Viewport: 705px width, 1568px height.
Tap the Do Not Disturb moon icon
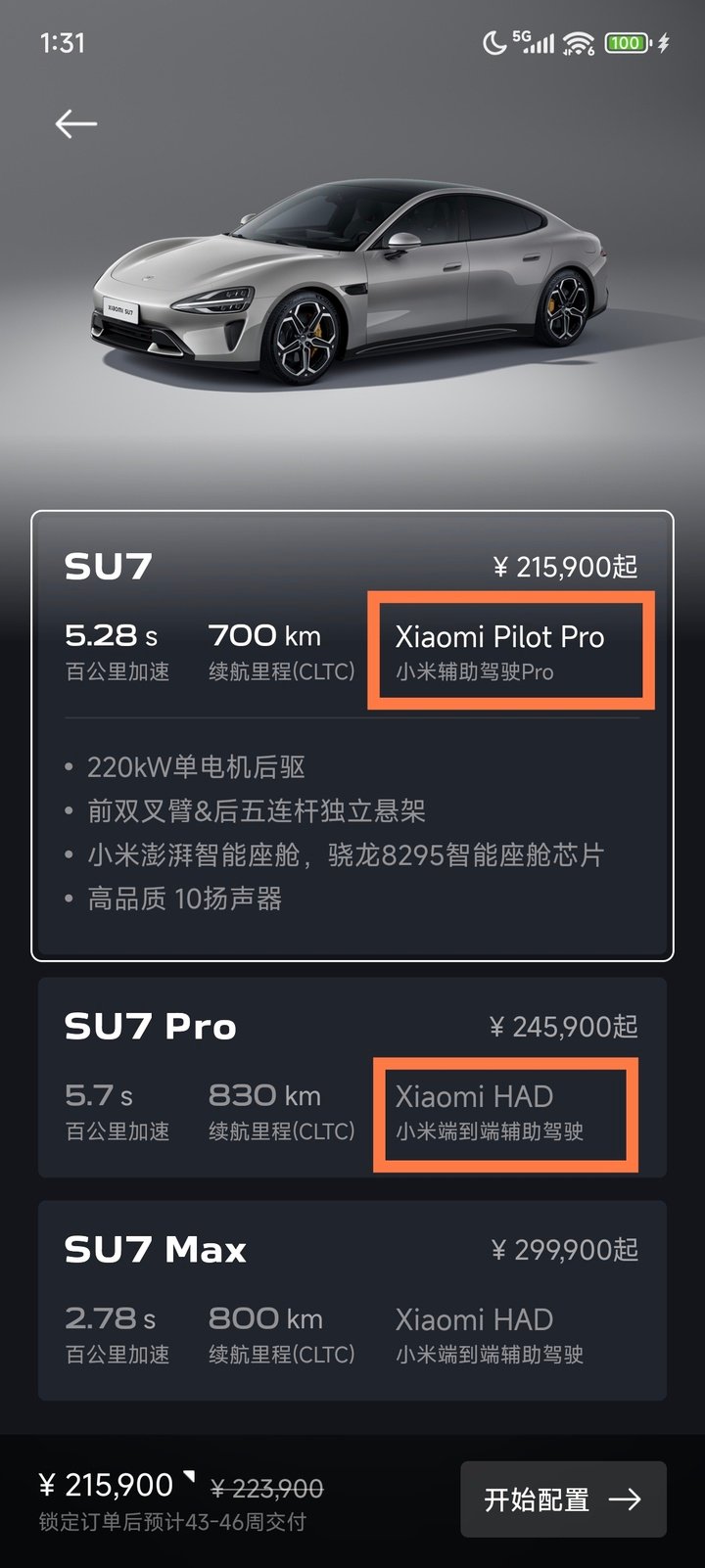pos(494,42)
